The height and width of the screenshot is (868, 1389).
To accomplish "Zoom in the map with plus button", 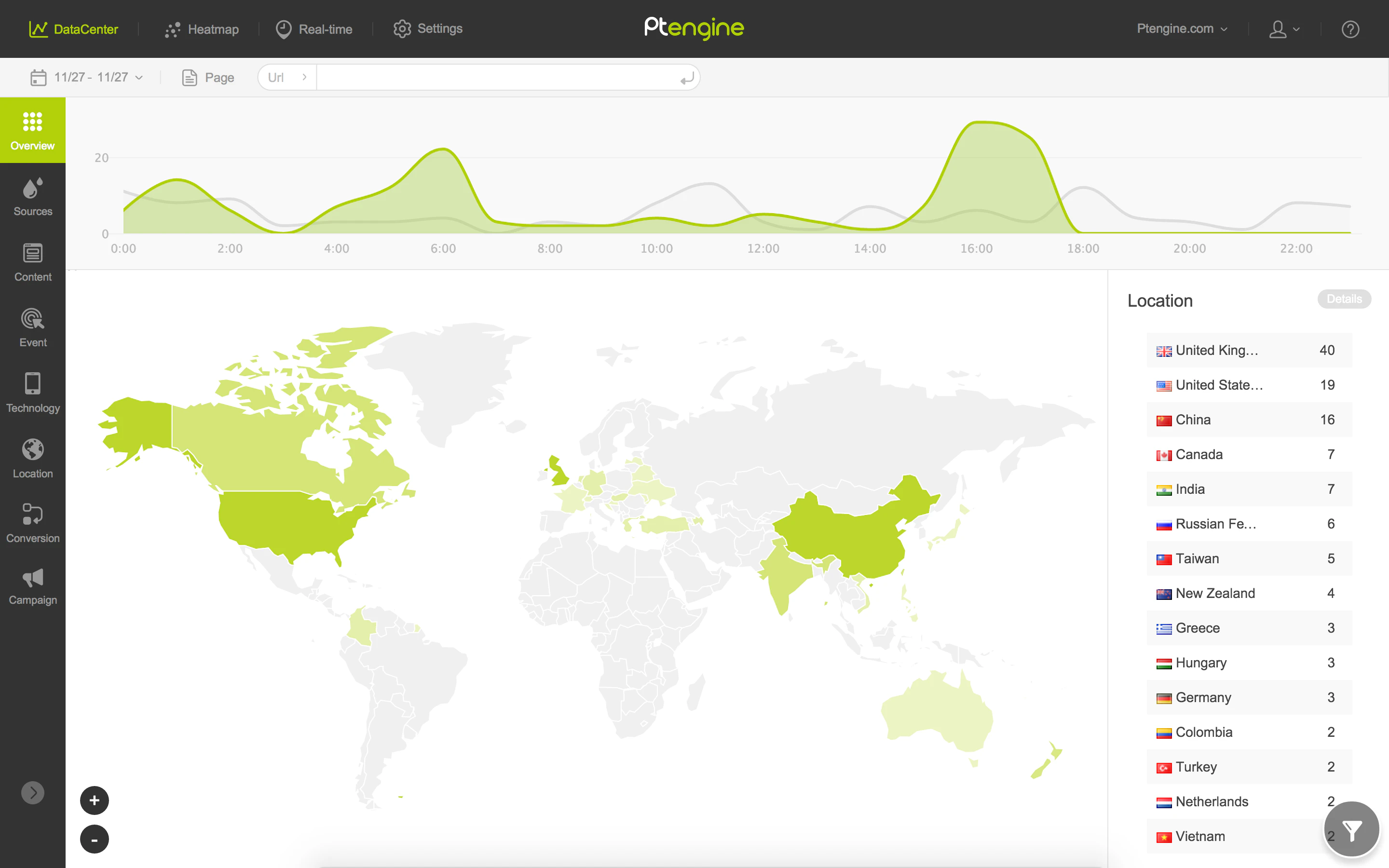I will pos(95,800).
